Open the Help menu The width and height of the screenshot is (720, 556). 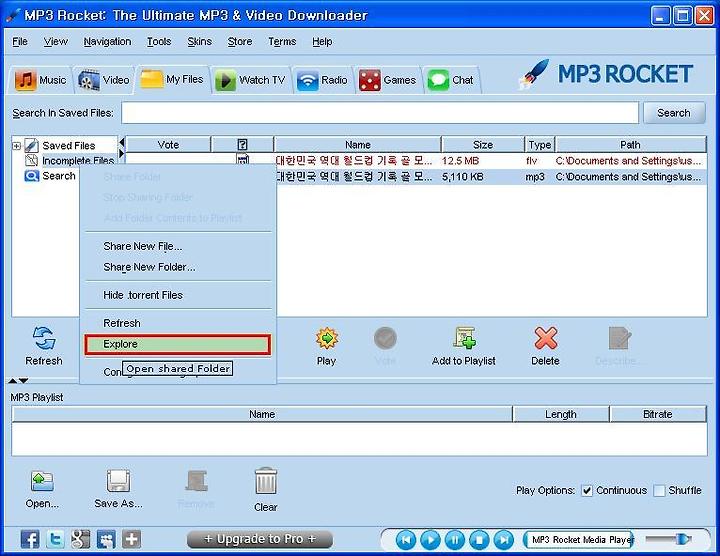coord(322,42)
